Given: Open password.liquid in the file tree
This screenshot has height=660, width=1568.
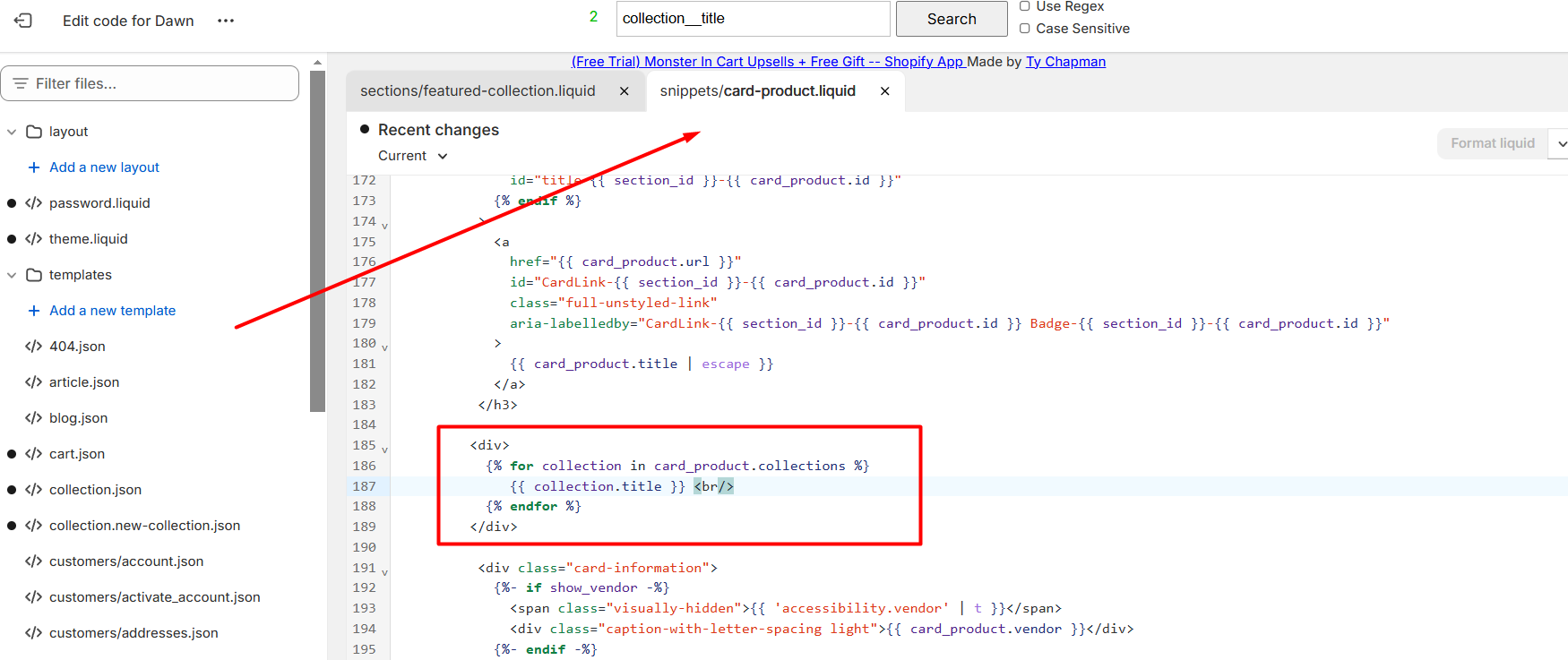Looking at the screenshot, I should pos(99,203).
